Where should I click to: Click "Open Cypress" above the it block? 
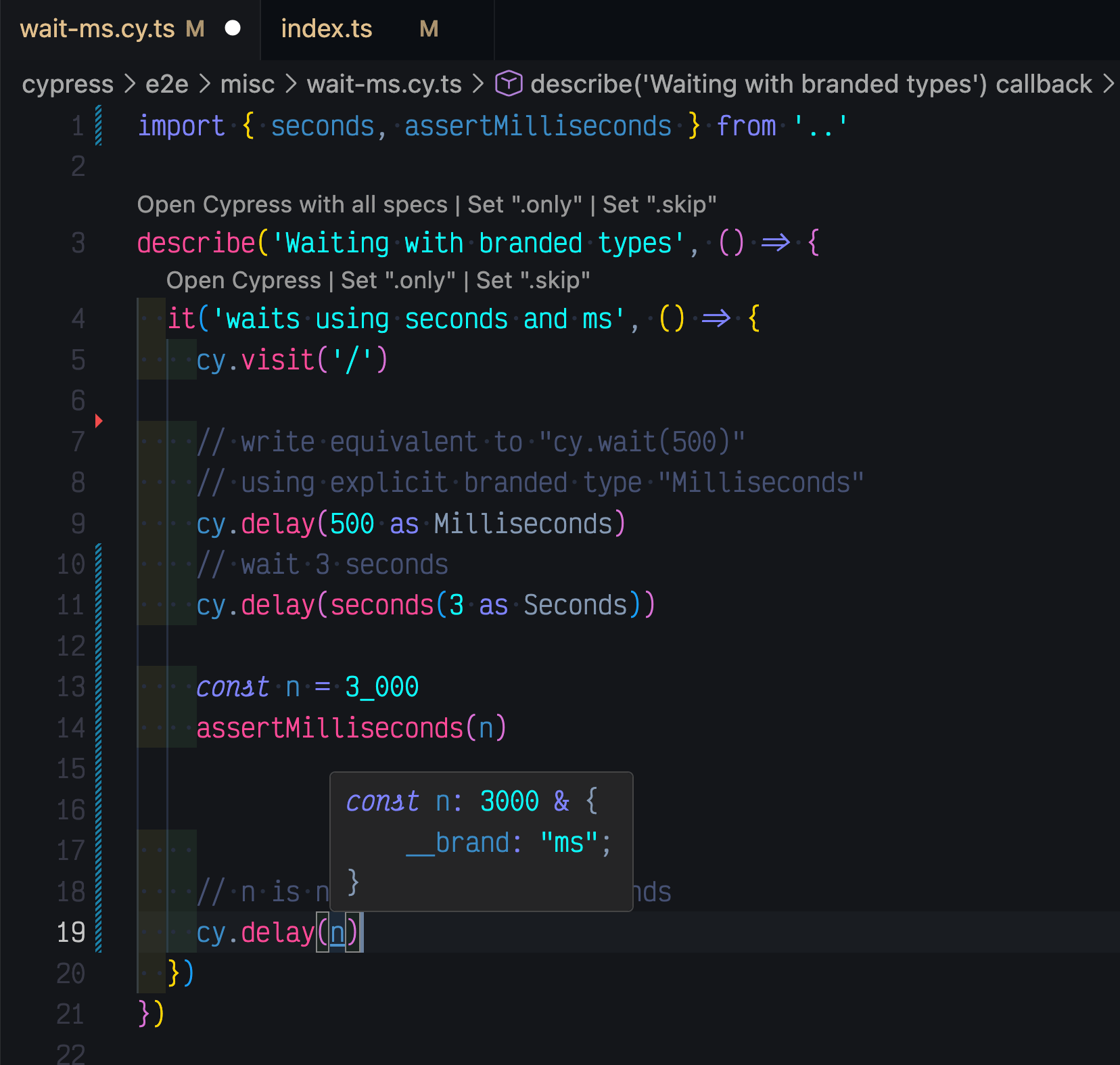243,280
